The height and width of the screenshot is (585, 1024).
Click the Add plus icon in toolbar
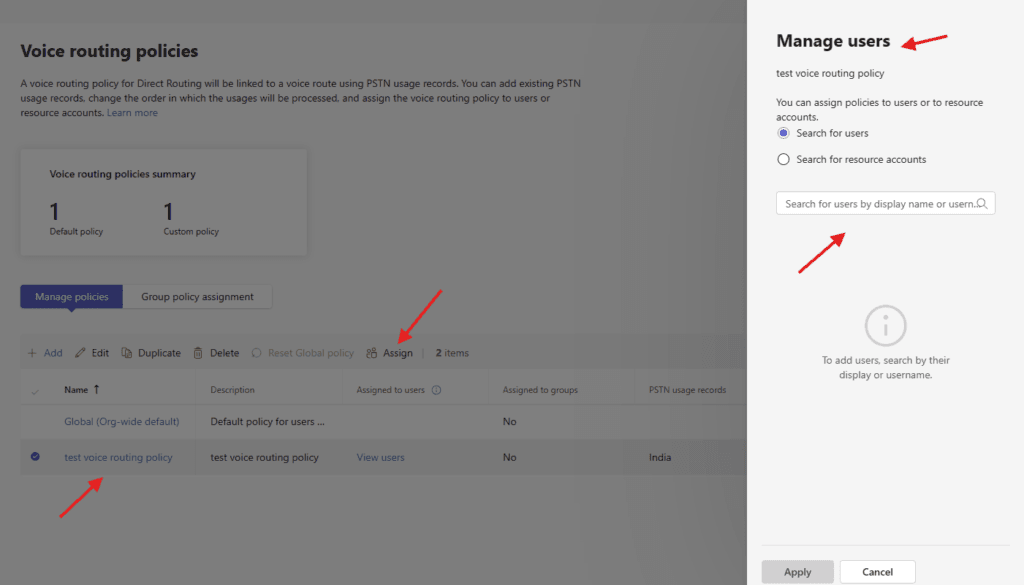coord(32,353)
